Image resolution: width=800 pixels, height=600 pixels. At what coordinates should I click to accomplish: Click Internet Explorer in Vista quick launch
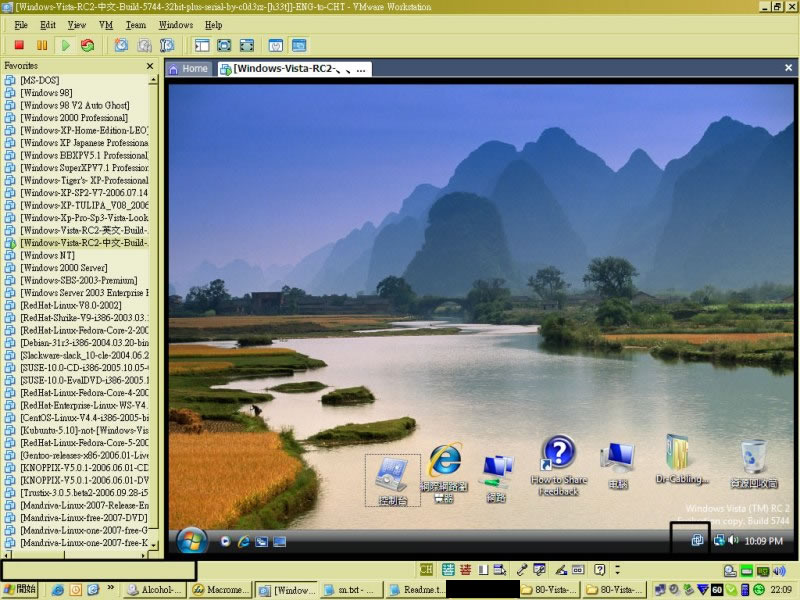click(x=243, y=542)
